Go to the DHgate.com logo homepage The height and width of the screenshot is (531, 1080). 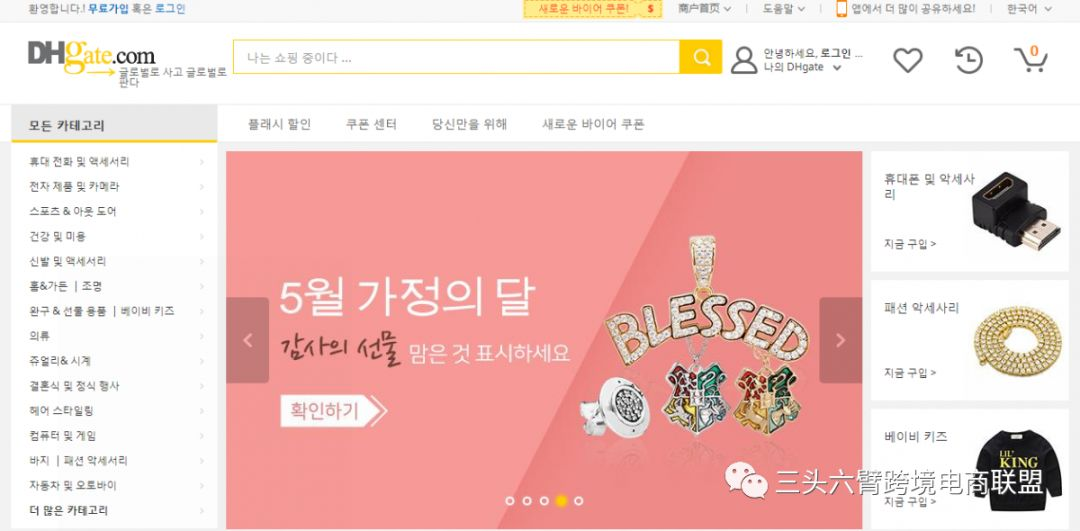point(91,55)
